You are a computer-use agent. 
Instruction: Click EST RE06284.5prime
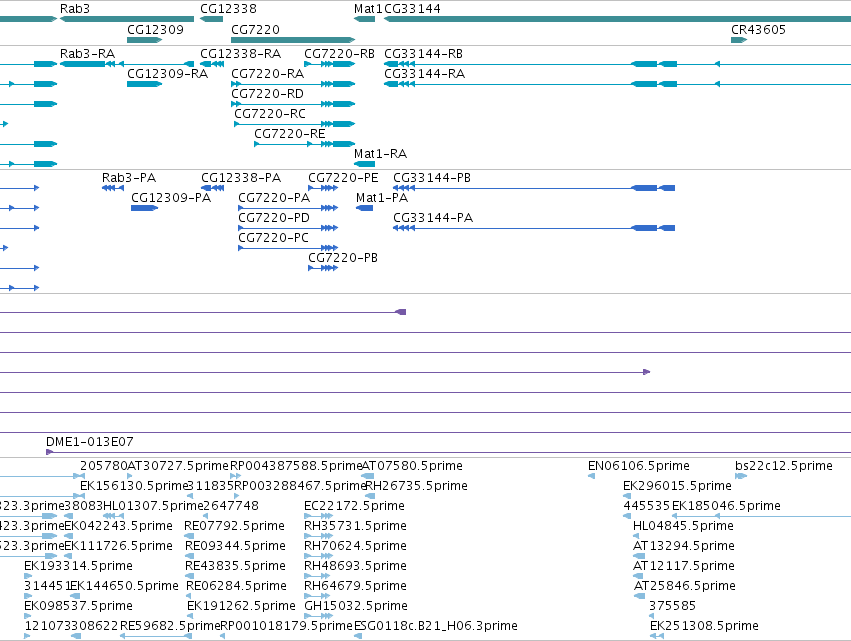click(236, 586)
